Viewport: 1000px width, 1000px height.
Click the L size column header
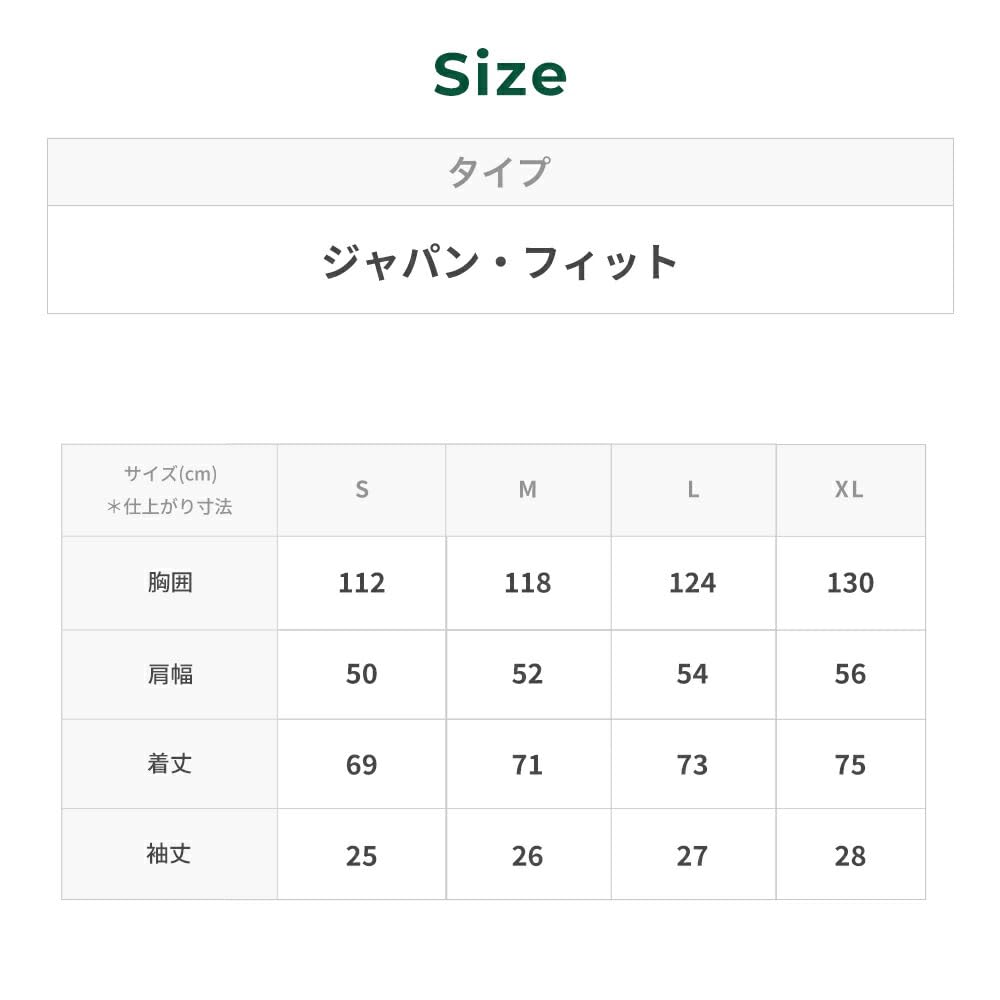pos(692,489)
